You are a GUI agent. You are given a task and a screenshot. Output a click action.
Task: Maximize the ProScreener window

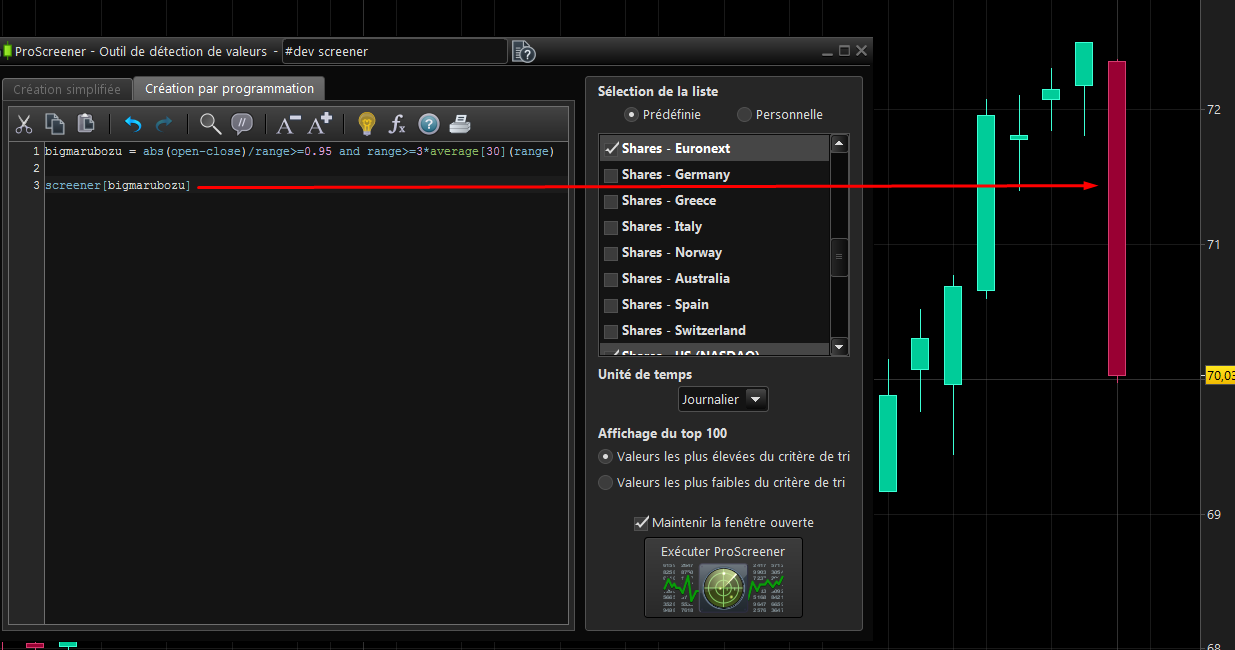tap(845, 51)
